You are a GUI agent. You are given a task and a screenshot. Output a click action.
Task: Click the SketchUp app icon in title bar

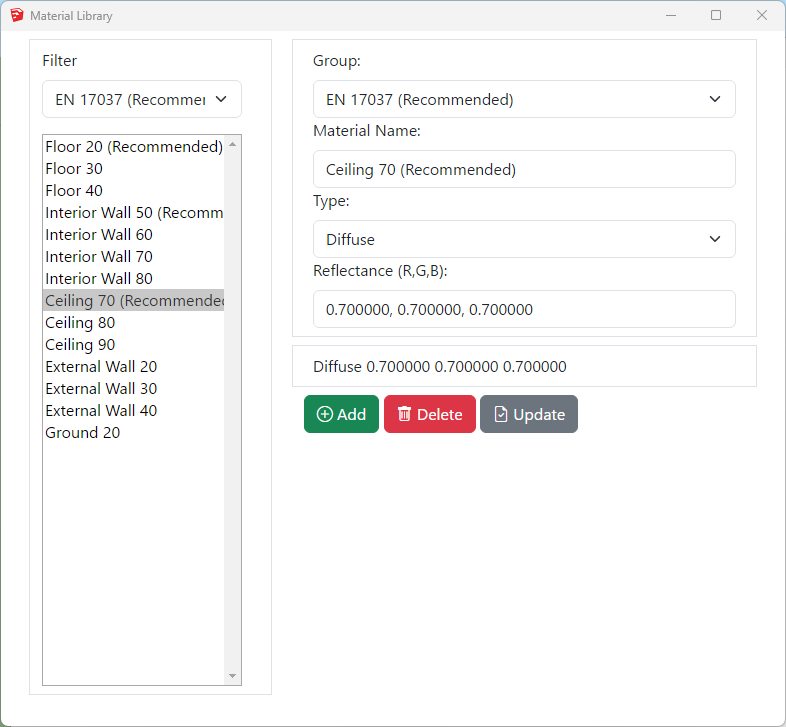(x=16, y=16)
